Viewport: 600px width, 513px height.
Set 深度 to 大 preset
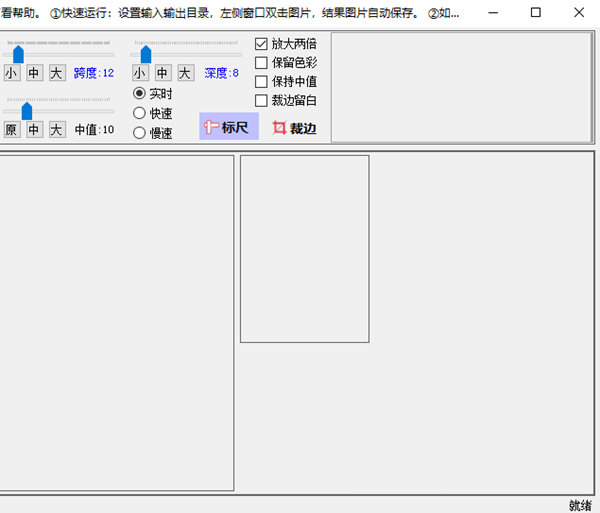click(x=185, y=73)
